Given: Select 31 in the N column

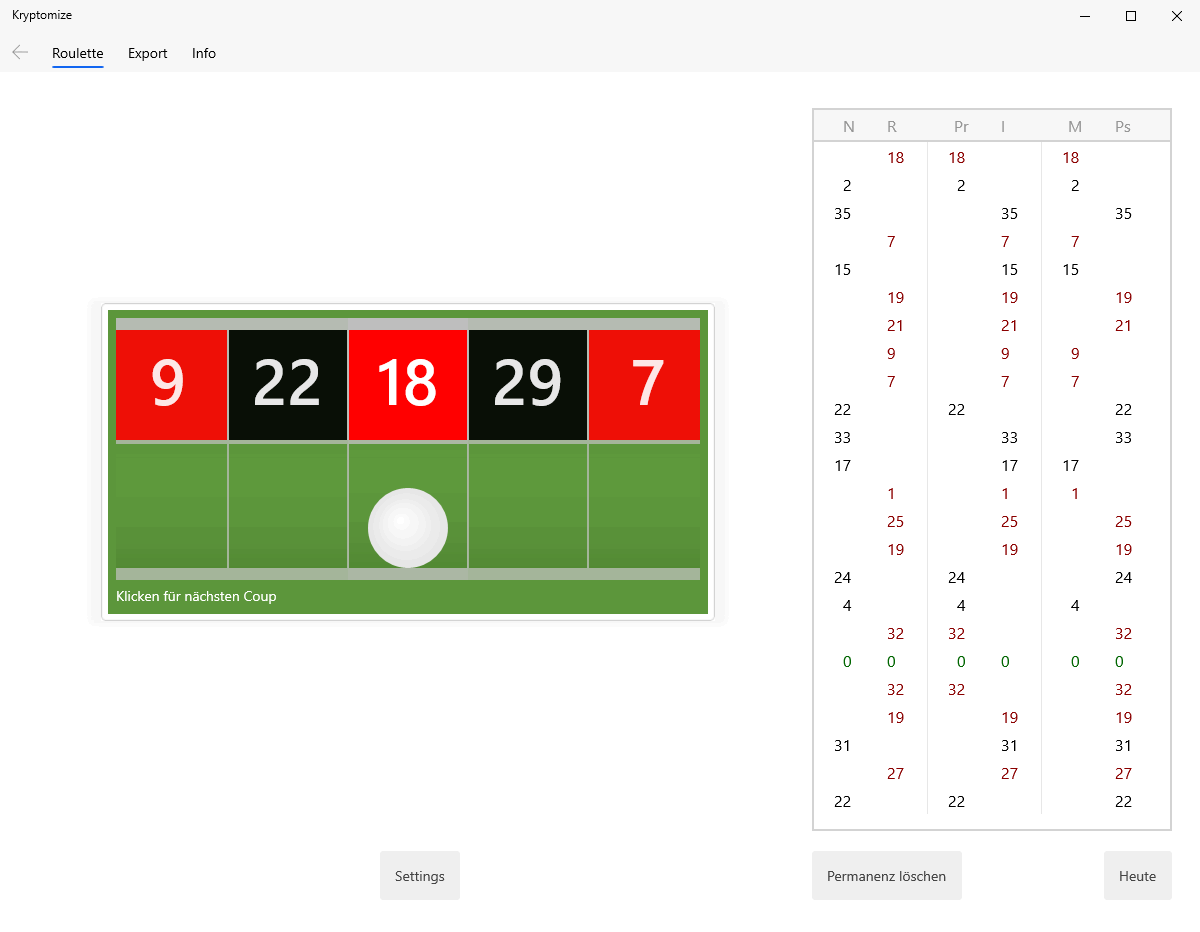Looking at the screenshot, I should point(843,746).
